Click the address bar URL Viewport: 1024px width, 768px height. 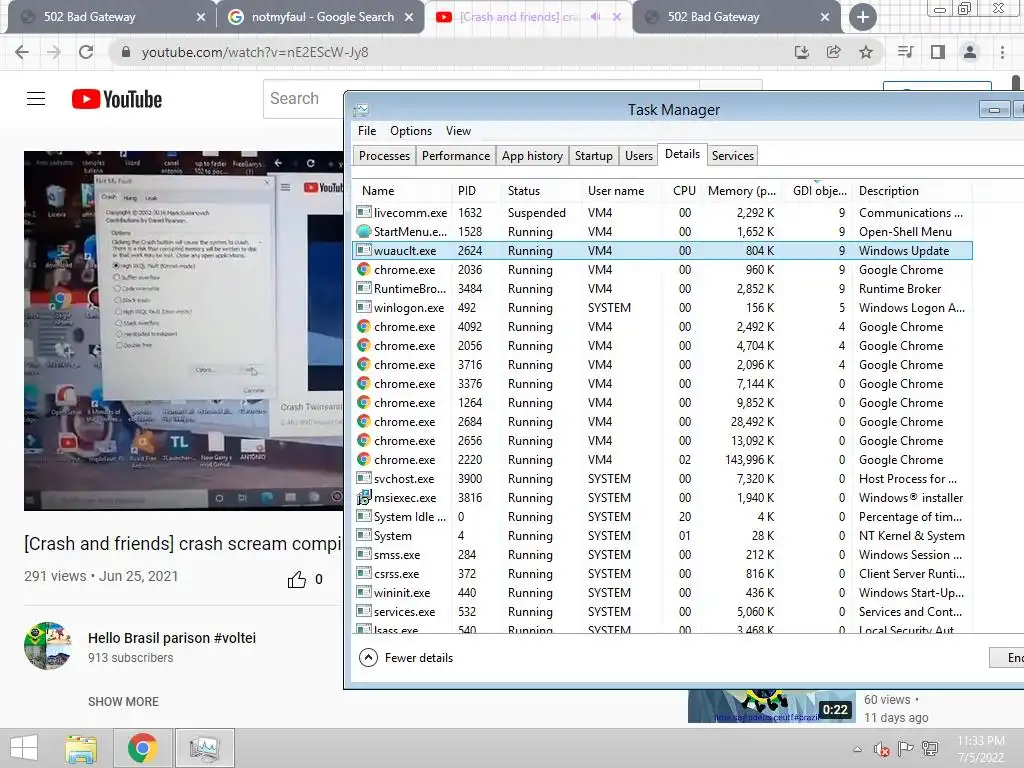255,52
